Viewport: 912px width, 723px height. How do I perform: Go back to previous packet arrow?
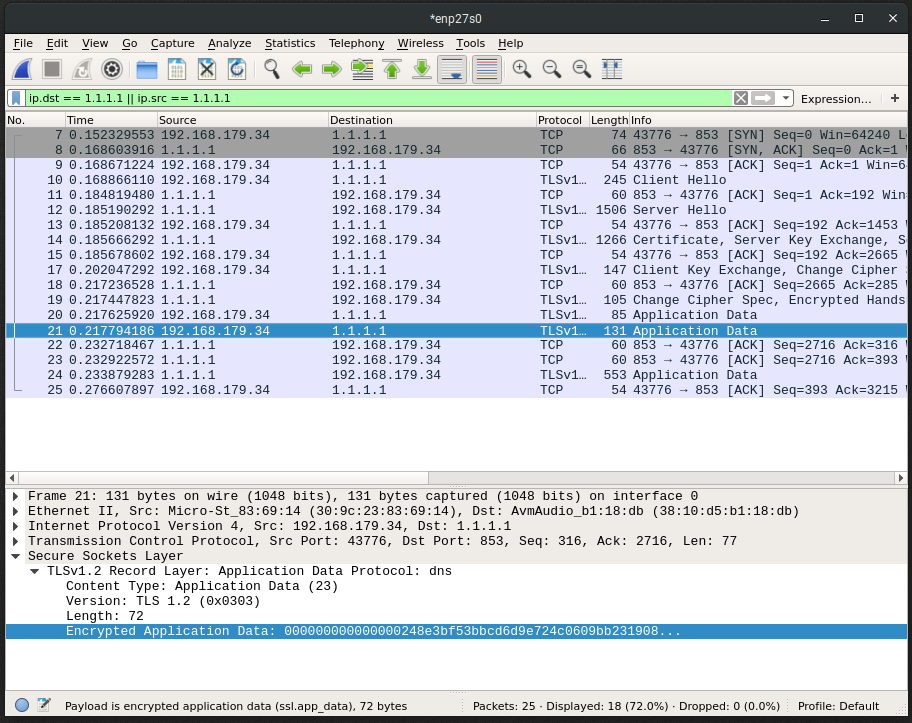(302, 69)
